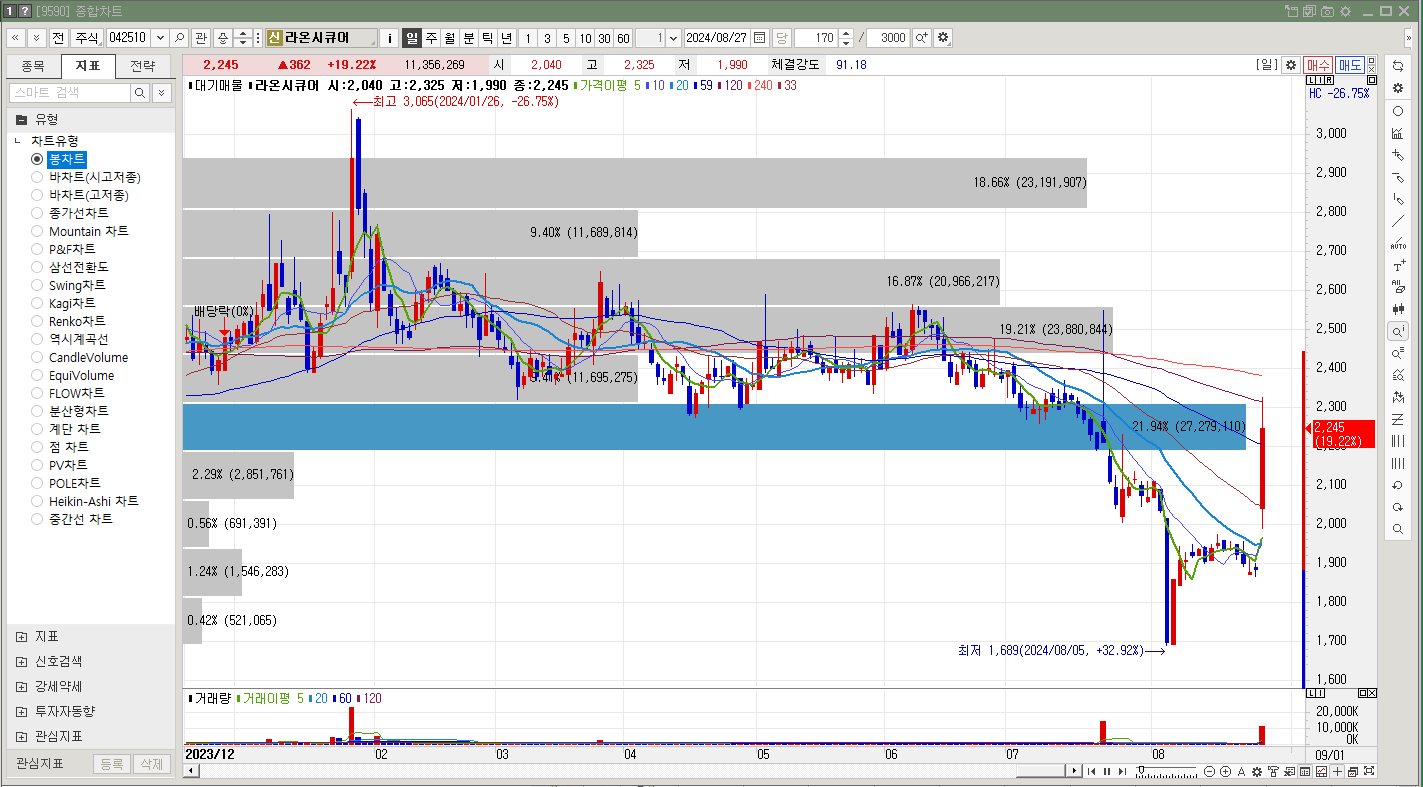Viewport: 1423px width, 787px height.
Task: Click the zoom in plus circle icon
Action: click(1226, 771)
